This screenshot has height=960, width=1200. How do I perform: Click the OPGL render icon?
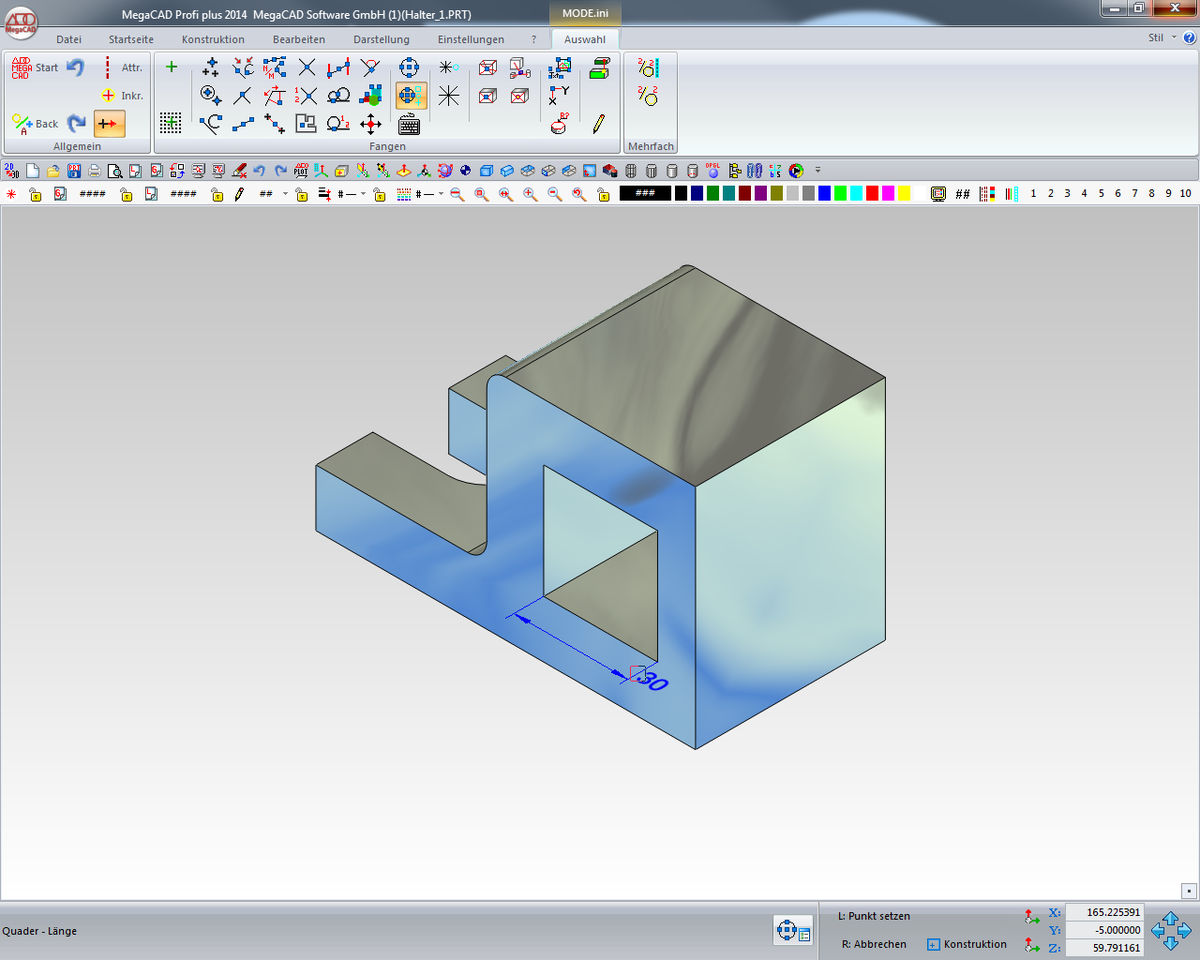point(713,171)
